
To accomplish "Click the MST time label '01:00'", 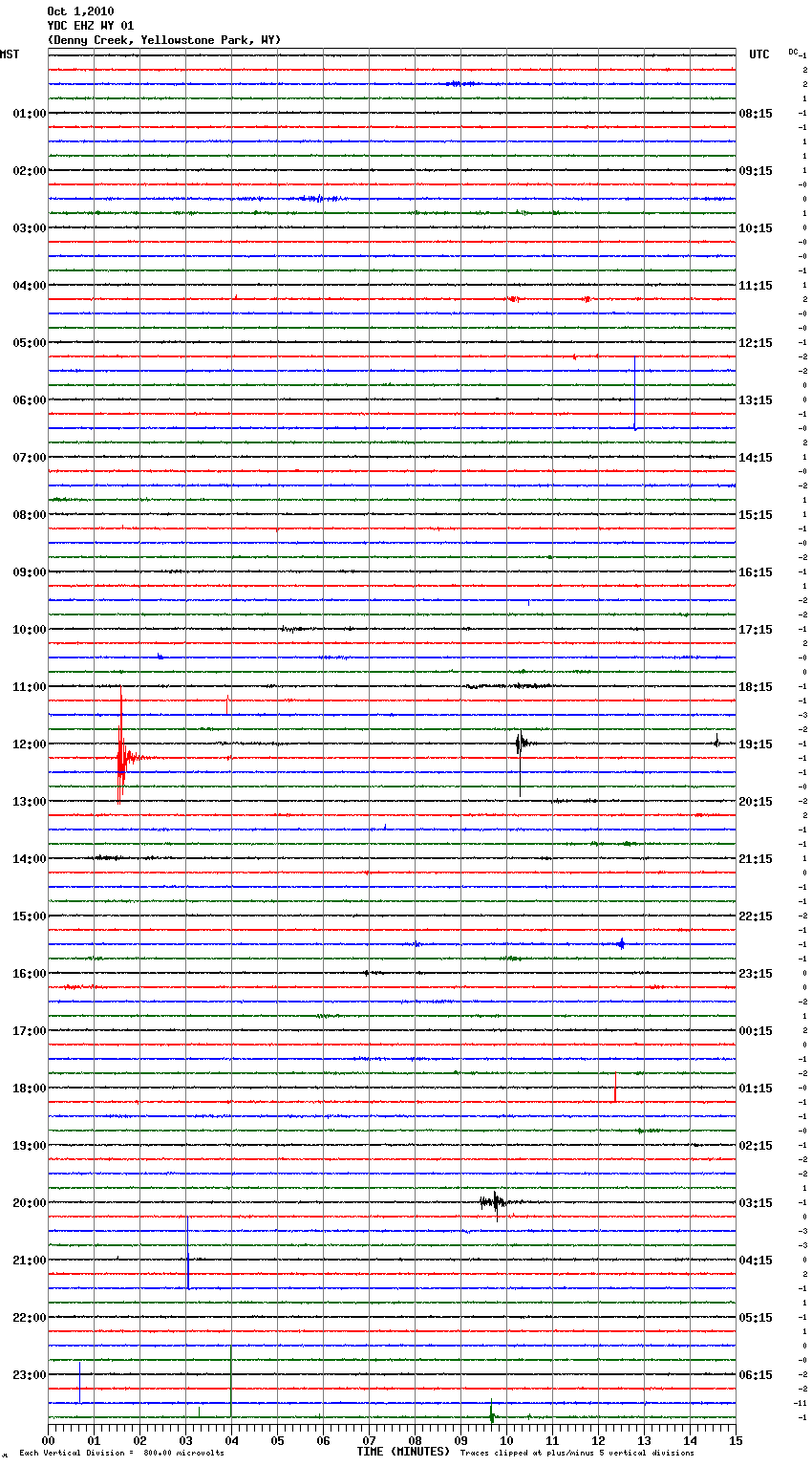I will 30,114.
